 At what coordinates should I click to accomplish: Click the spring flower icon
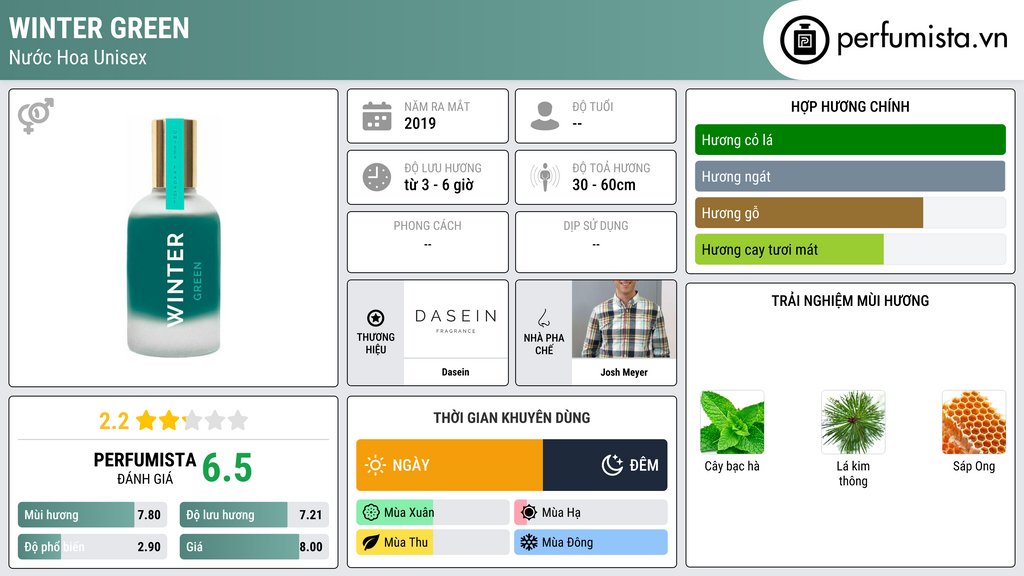371,513
